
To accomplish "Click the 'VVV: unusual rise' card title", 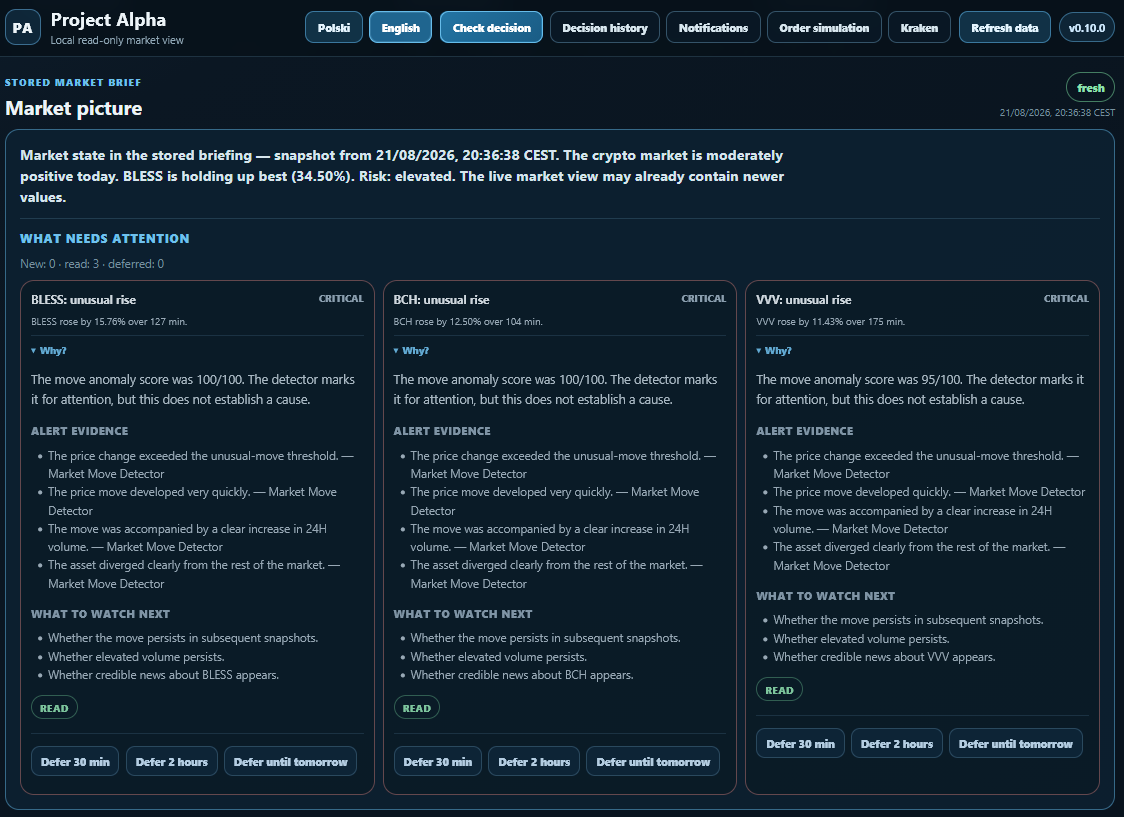I will tap(804, 300).
